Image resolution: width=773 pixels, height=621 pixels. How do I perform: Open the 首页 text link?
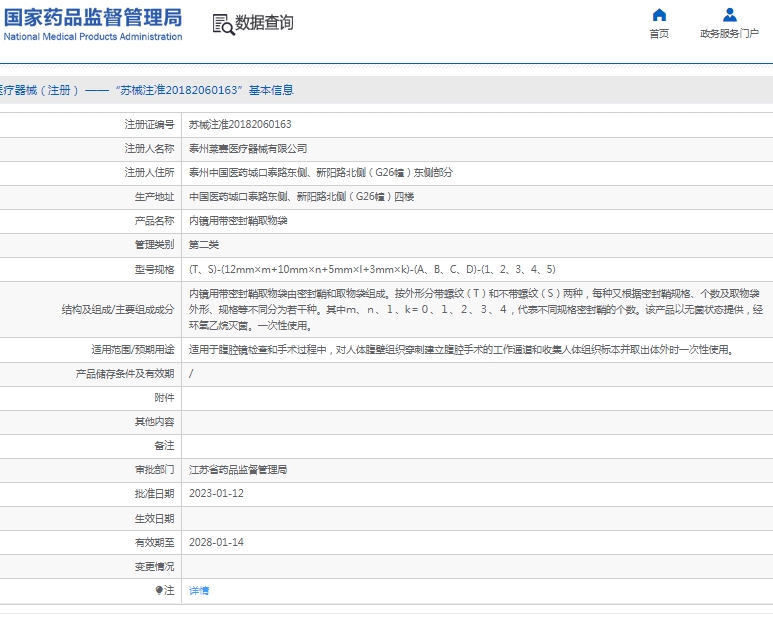coord(659,34)
